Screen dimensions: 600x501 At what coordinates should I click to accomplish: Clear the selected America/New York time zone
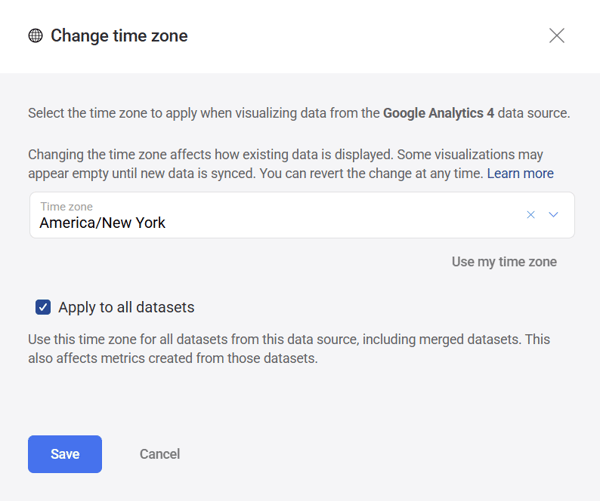531,214
